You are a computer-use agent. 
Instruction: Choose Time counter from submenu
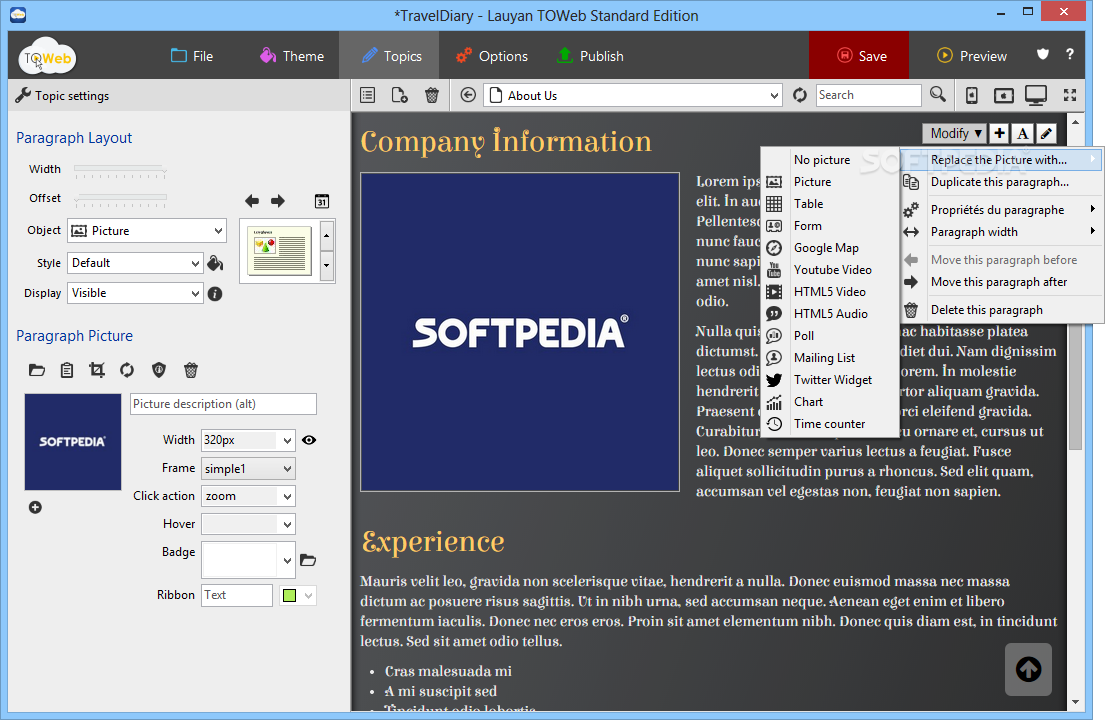[829, 424]
